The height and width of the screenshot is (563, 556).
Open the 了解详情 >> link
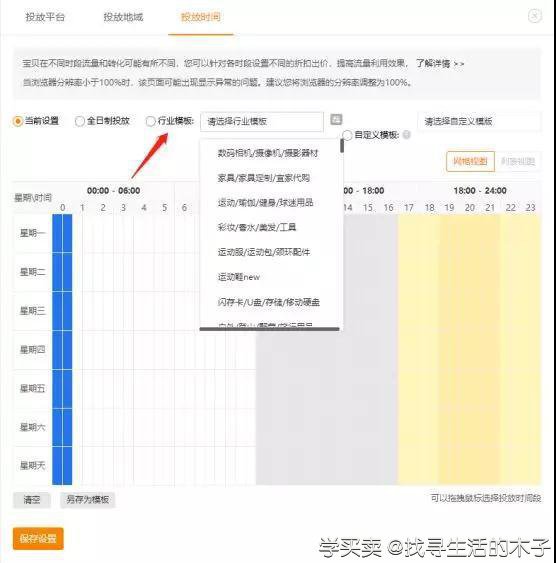440,64
